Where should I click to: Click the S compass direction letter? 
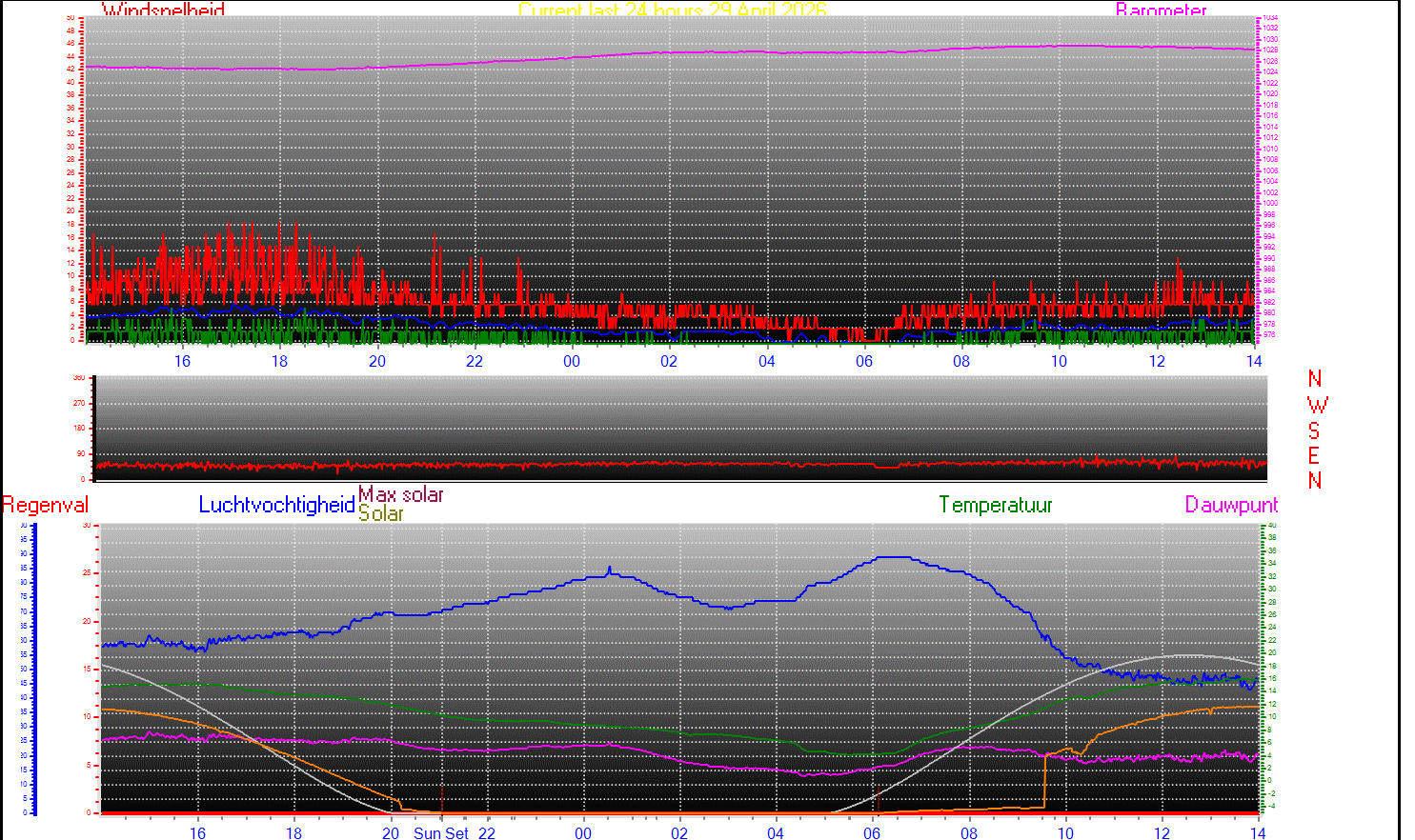tap(1314, 430)
